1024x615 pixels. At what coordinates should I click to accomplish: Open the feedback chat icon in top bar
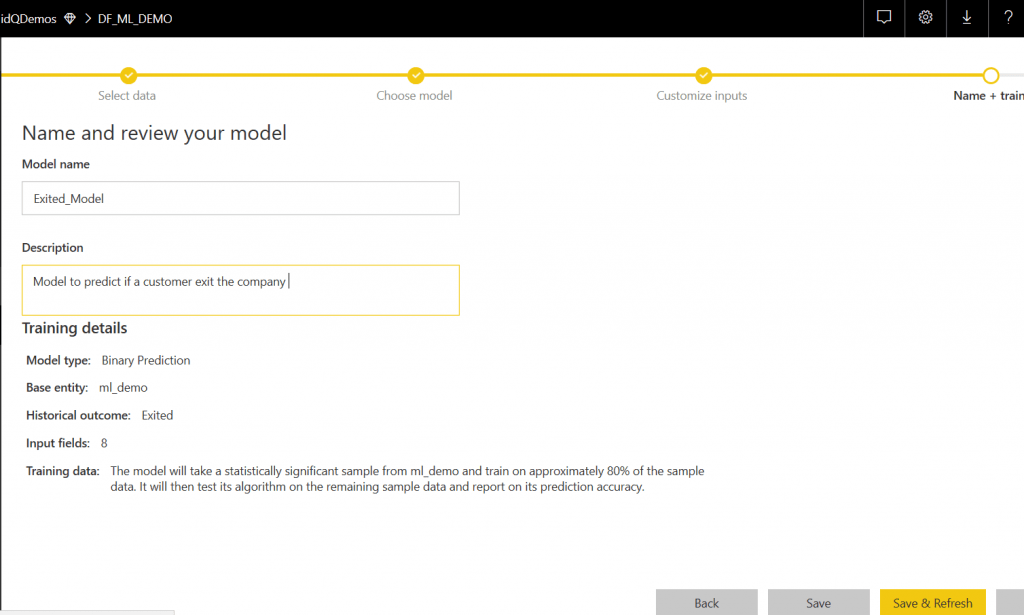[x=883, y=18]
